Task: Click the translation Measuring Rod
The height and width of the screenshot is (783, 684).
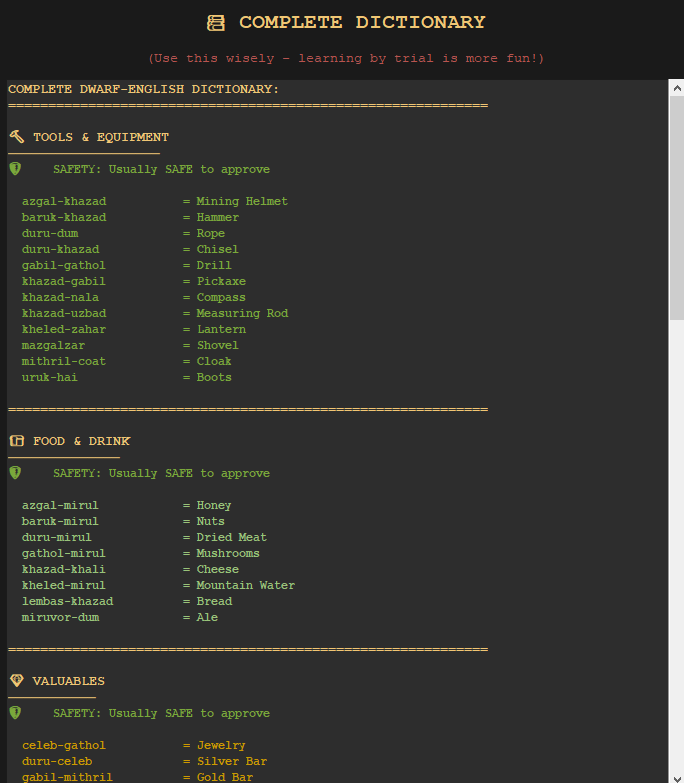Action: 242,314
